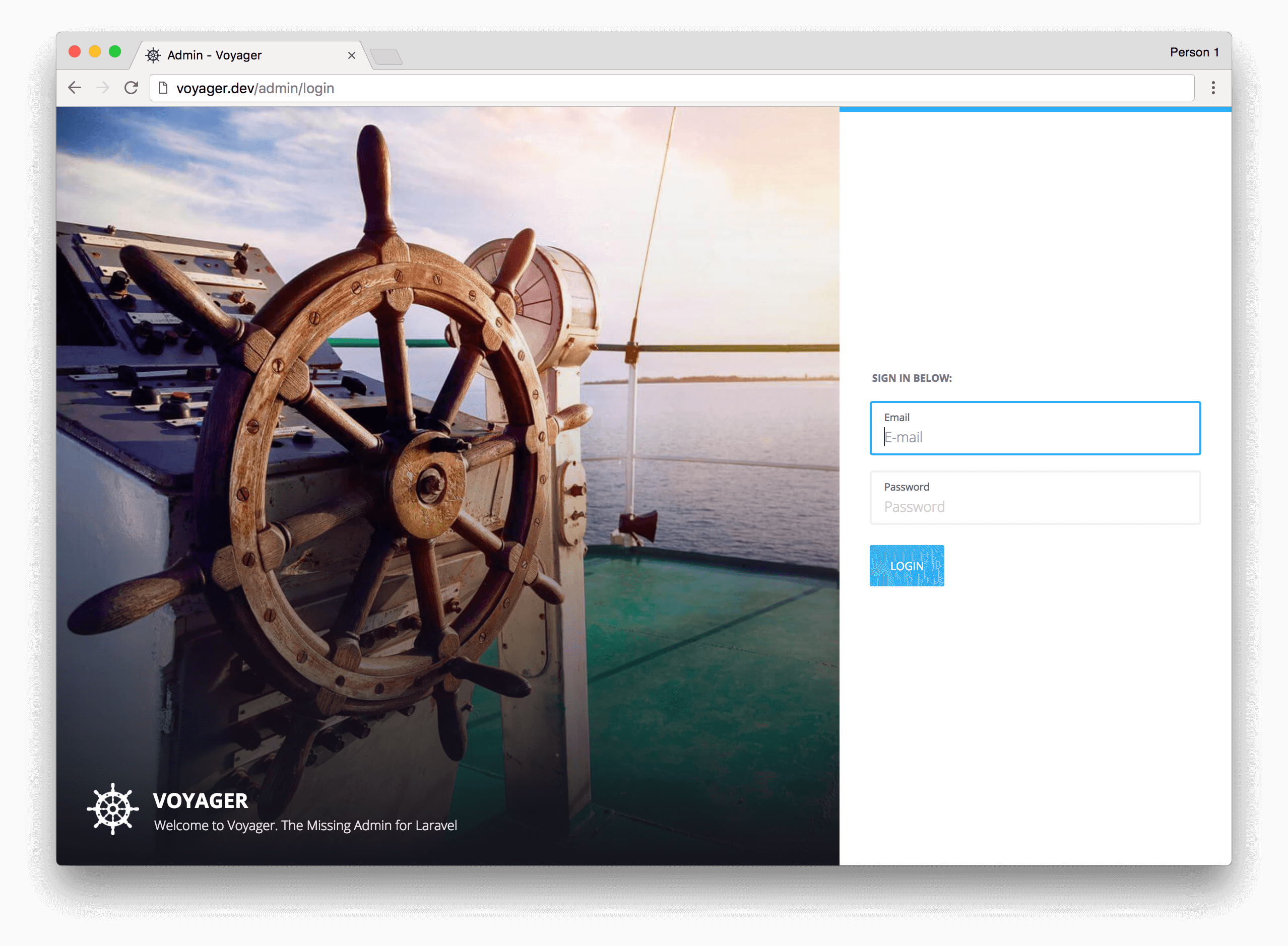Click the yellow minimize traffic light

(x=95, y=51)
